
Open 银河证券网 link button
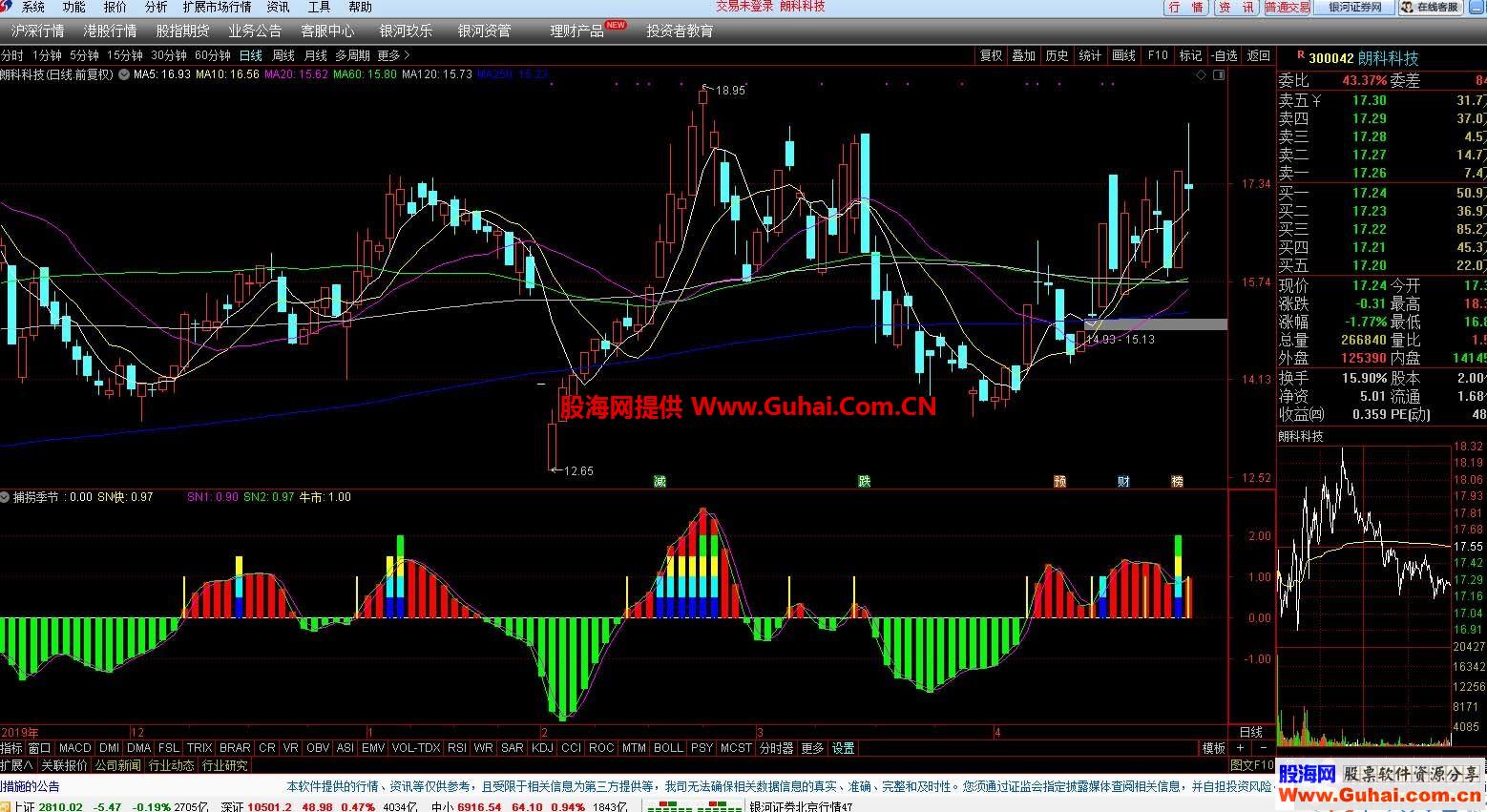click(x=1355, y=7)
